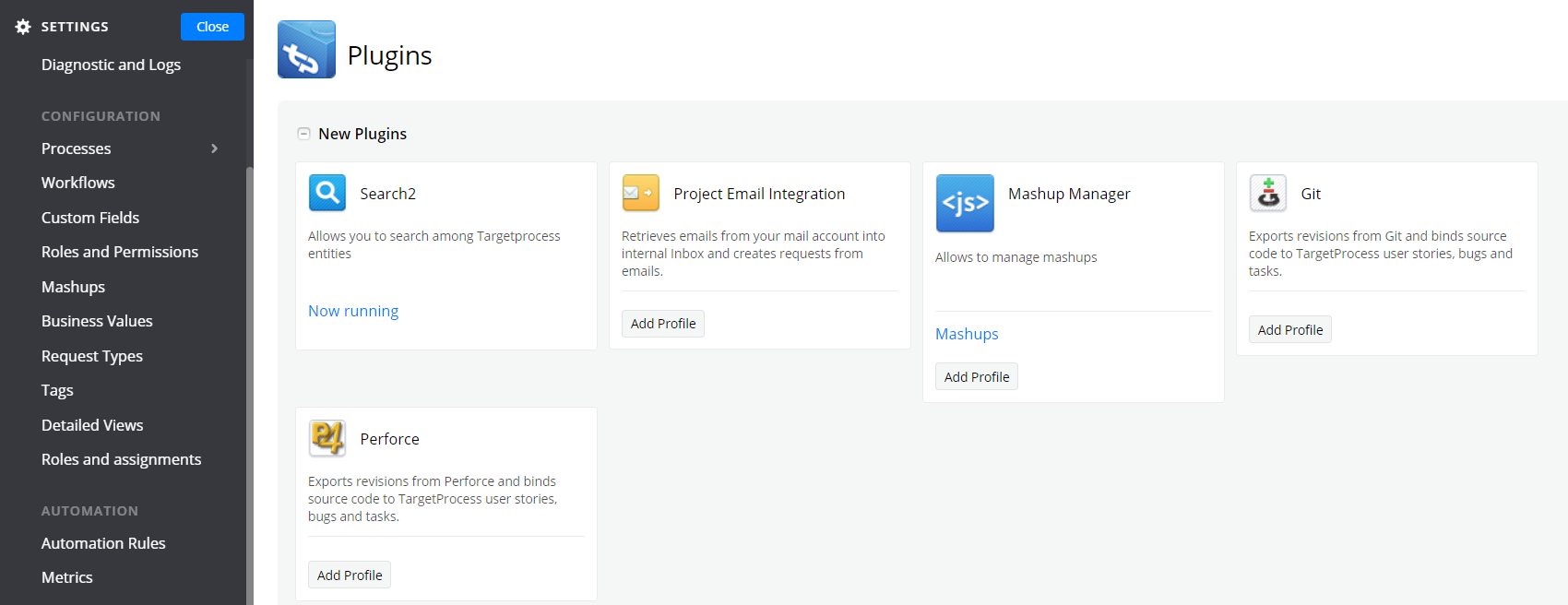Open Request Types settings

click(92, 356)
